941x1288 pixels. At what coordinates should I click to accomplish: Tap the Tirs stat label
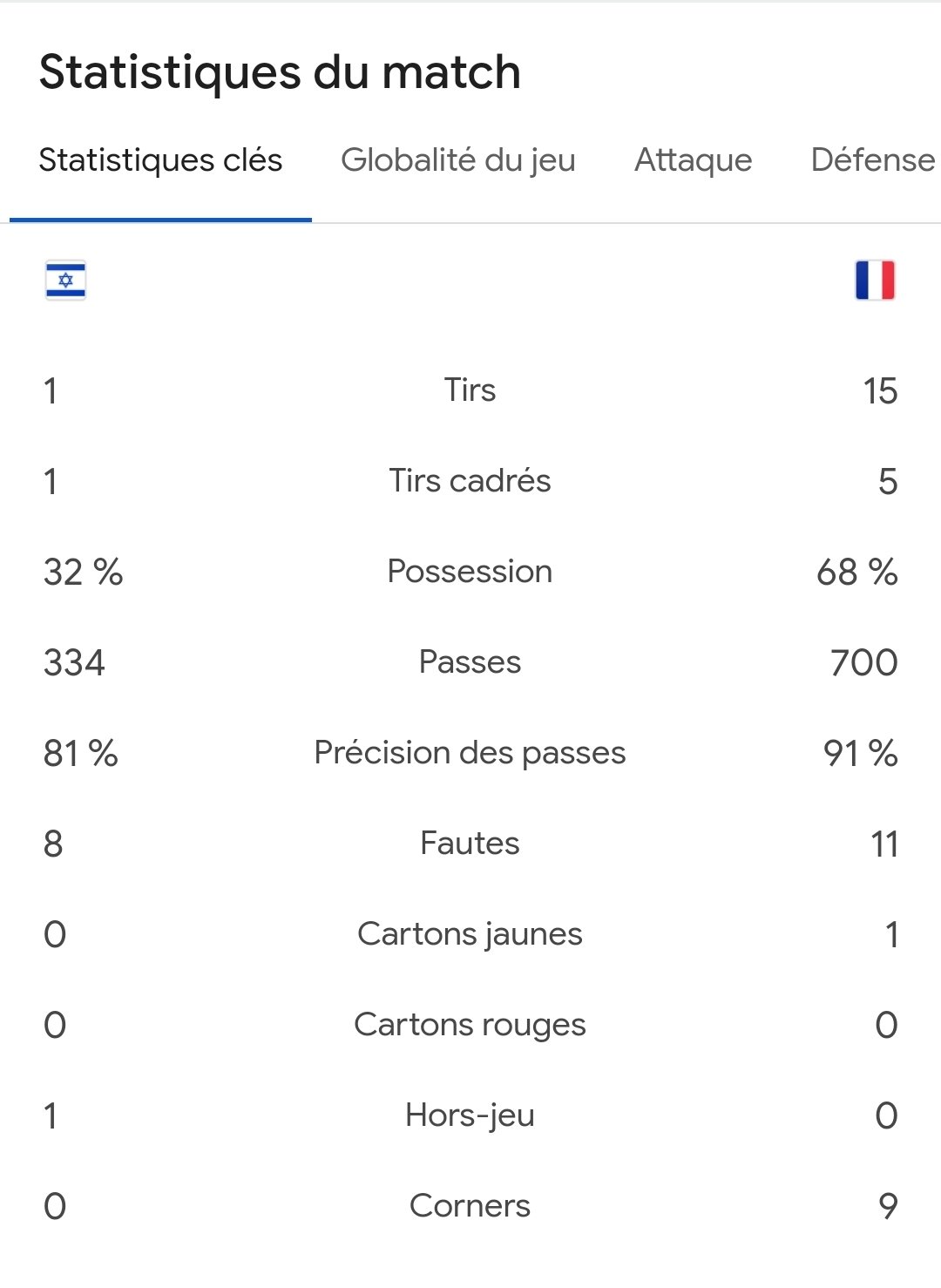[x=470, y=390]
